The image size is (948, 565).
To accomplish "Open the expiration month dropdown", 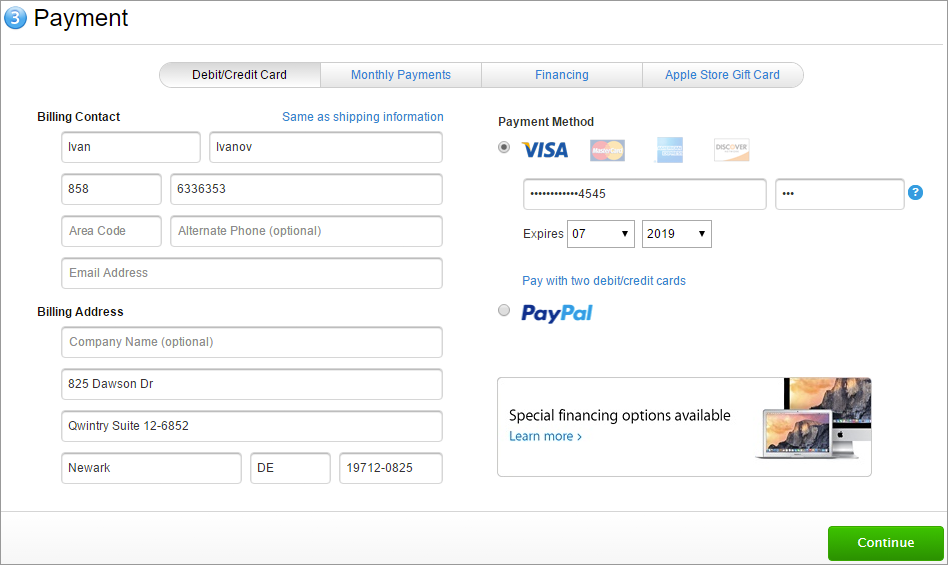I will [x=601, y=234].
